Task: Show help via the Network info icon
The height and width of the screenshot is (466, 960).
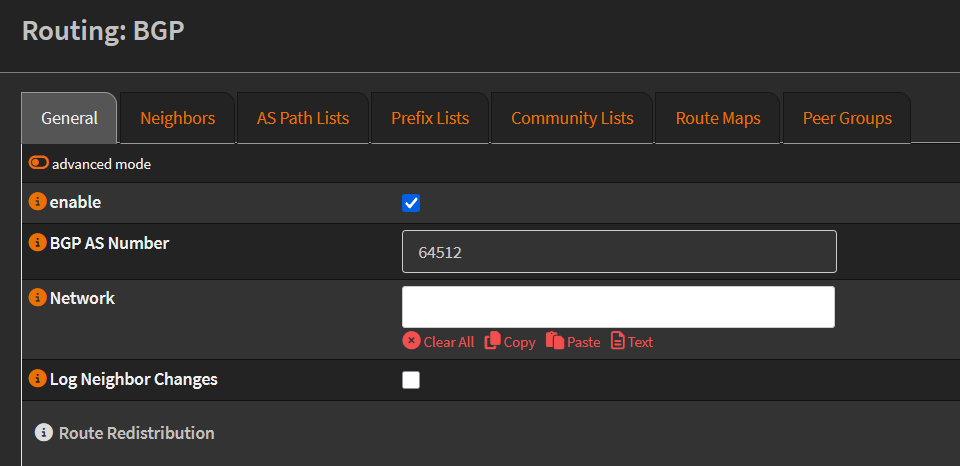Action: (38, 298)
